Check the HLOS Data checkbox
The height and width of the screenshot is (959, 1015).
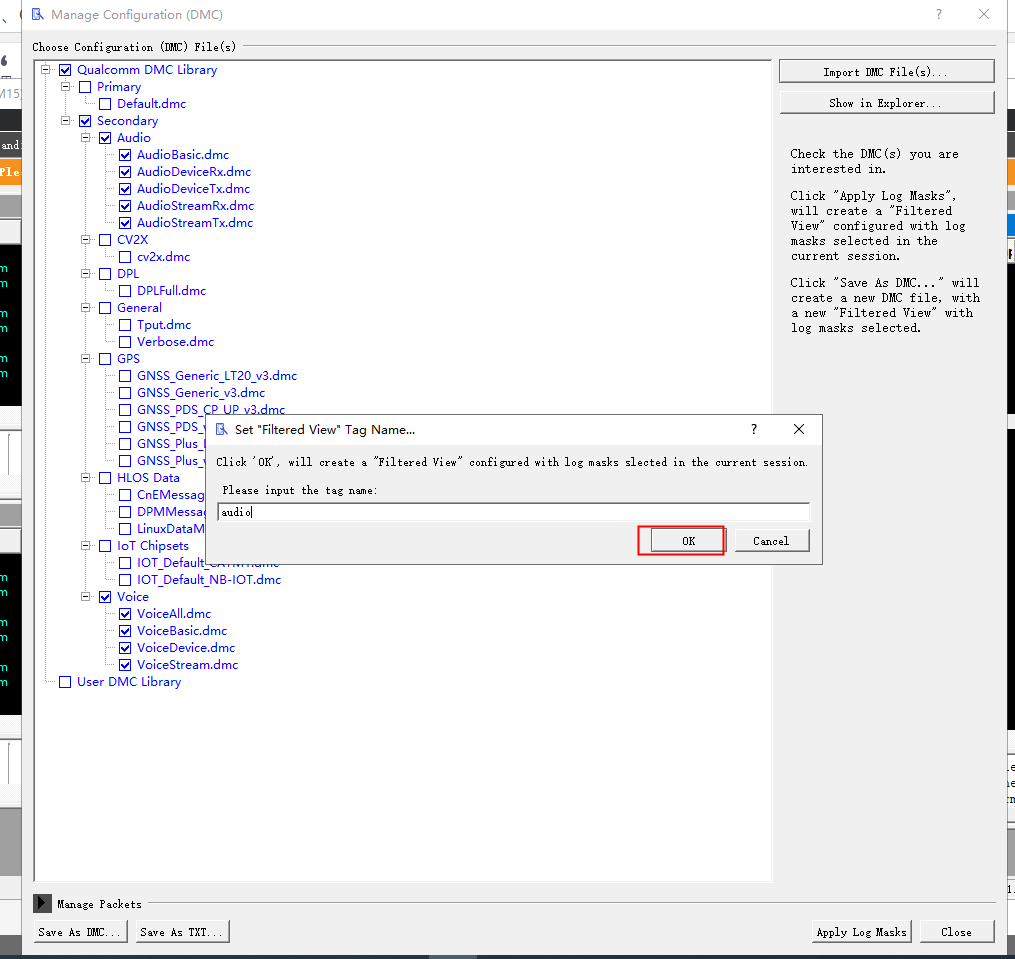tap(105, 478)
